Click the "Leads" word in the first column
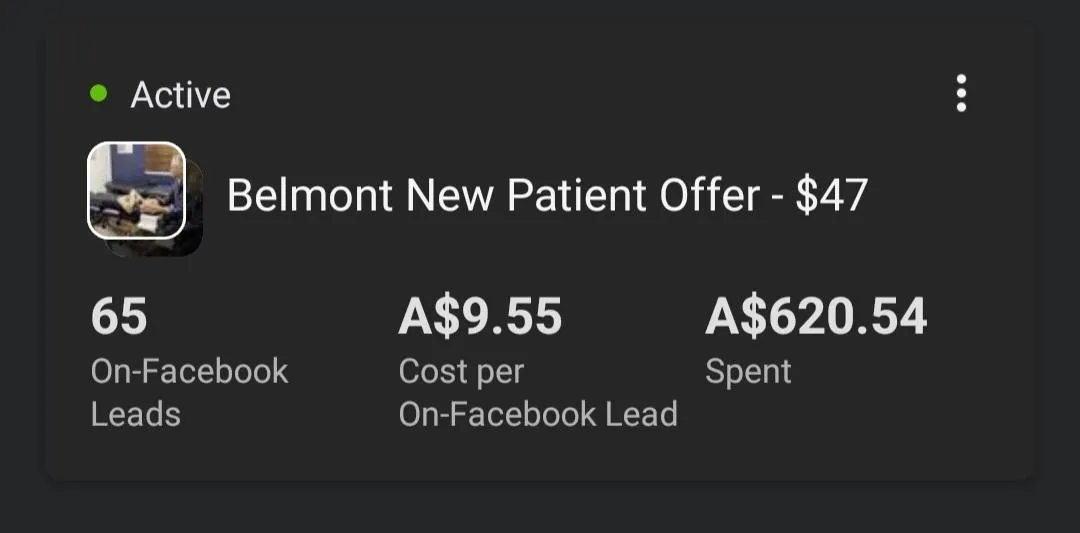This screenshot has width=1080, height=533. pyautogui.click(x=136, y=414)
